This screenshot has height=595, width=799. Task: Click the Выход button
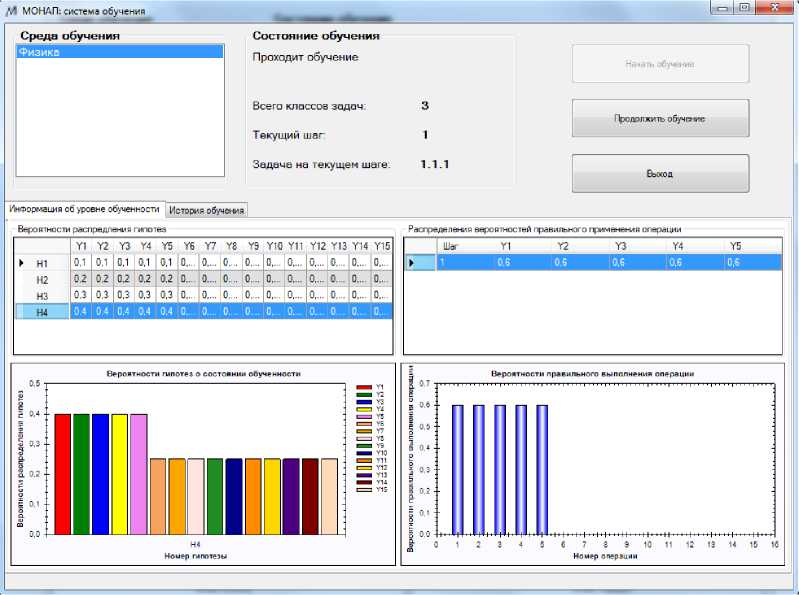pyautogui.click(x=660, y=173)
